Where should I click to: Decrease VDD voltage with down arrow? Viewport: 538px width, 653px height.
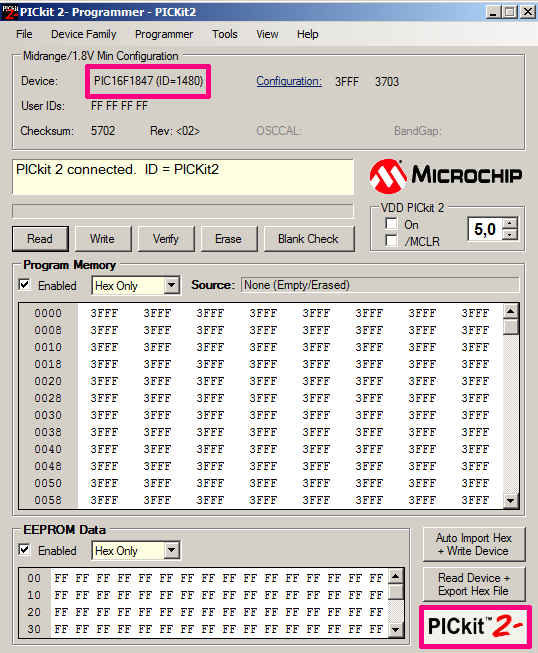(x=510, y=235)
